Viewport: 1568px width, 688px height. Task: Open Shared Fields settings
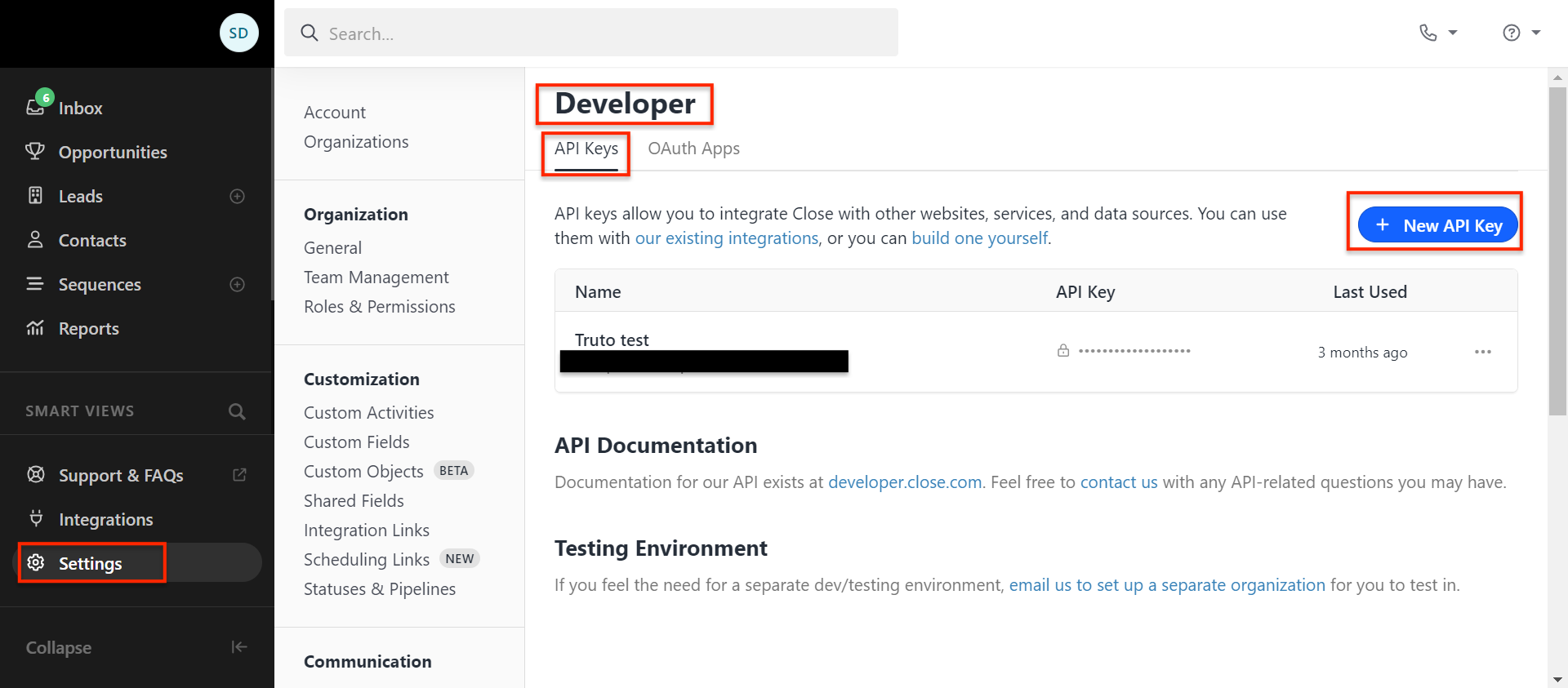354,501
